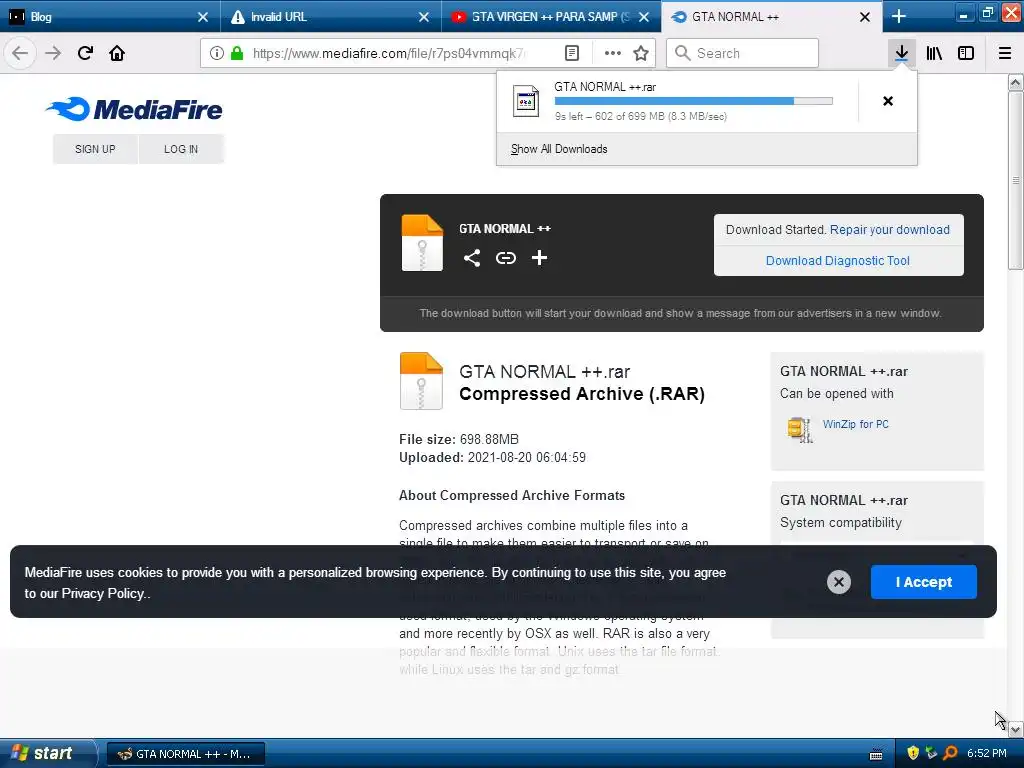
Task: Click the scrollbar up arrow
Action: pos(1015,82)
